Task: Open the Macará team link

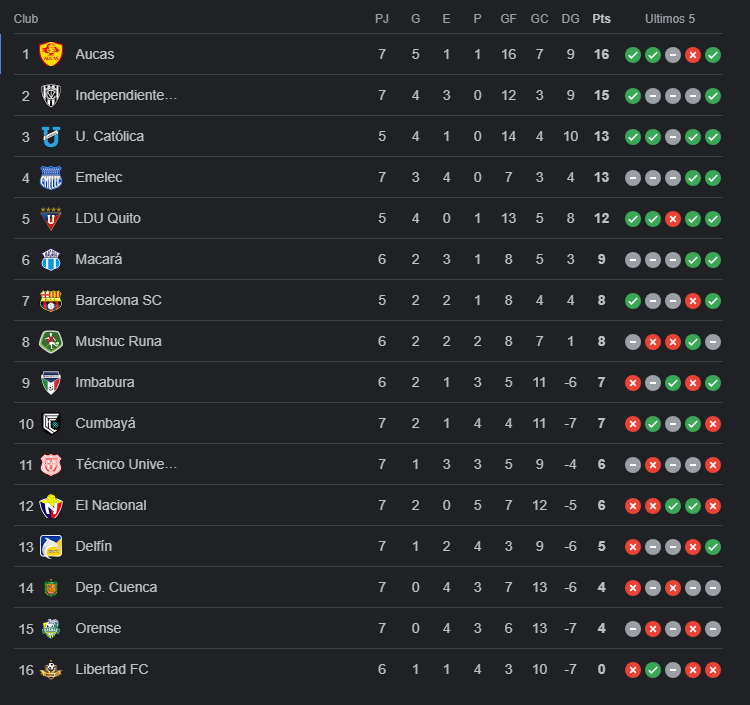Action: coord(98,259)
